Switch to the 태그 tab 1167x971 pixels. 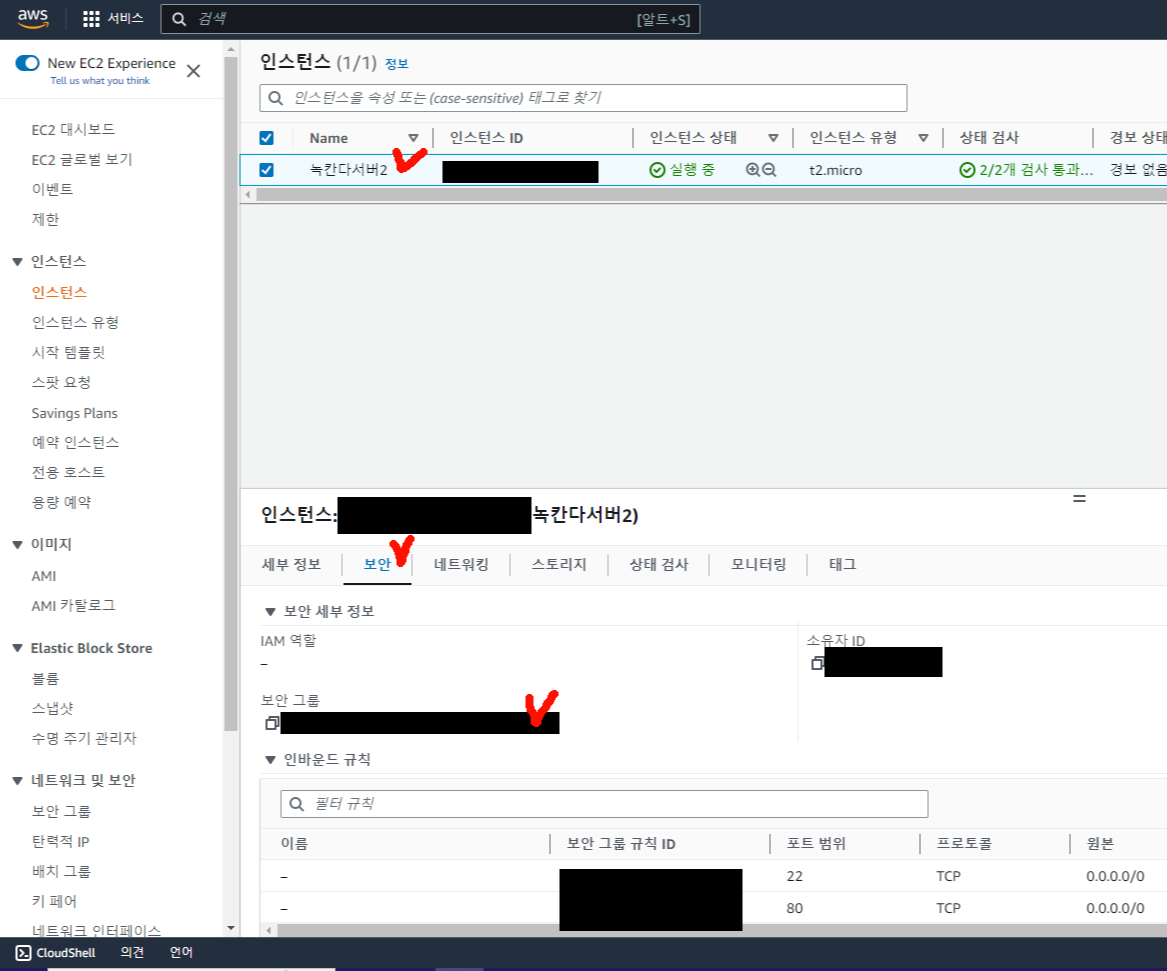(x=843, y=565)
